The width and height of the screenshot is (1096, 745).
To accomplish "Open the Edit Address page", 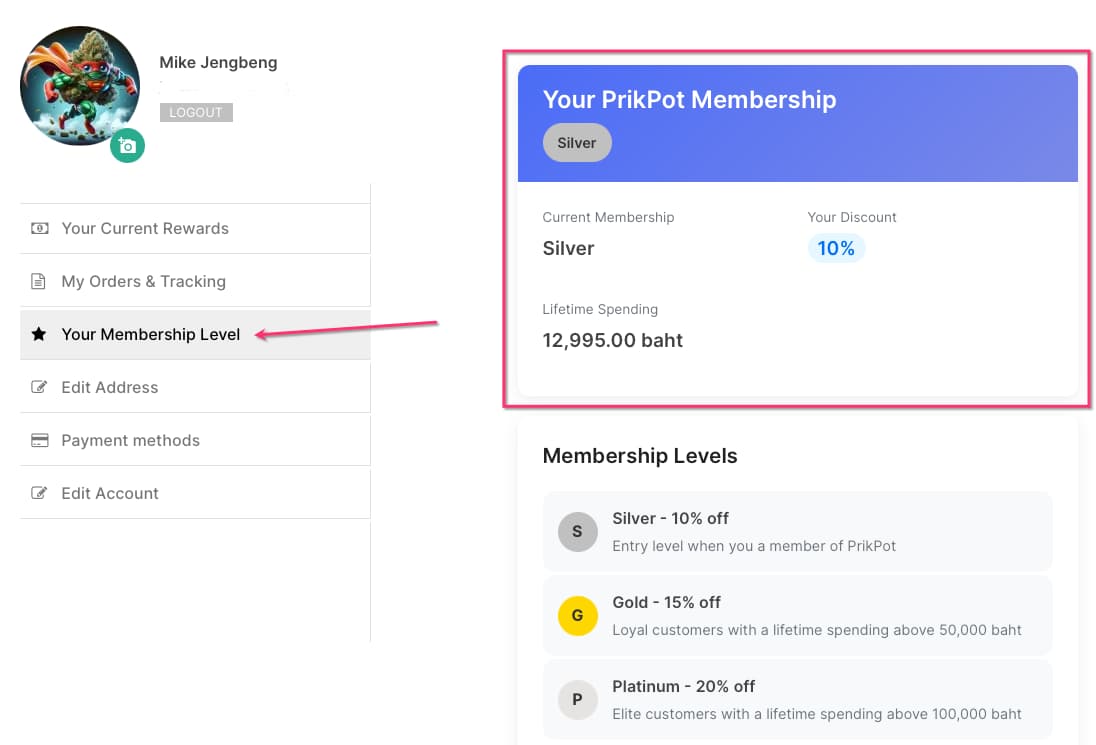I will tap(110, 387).
